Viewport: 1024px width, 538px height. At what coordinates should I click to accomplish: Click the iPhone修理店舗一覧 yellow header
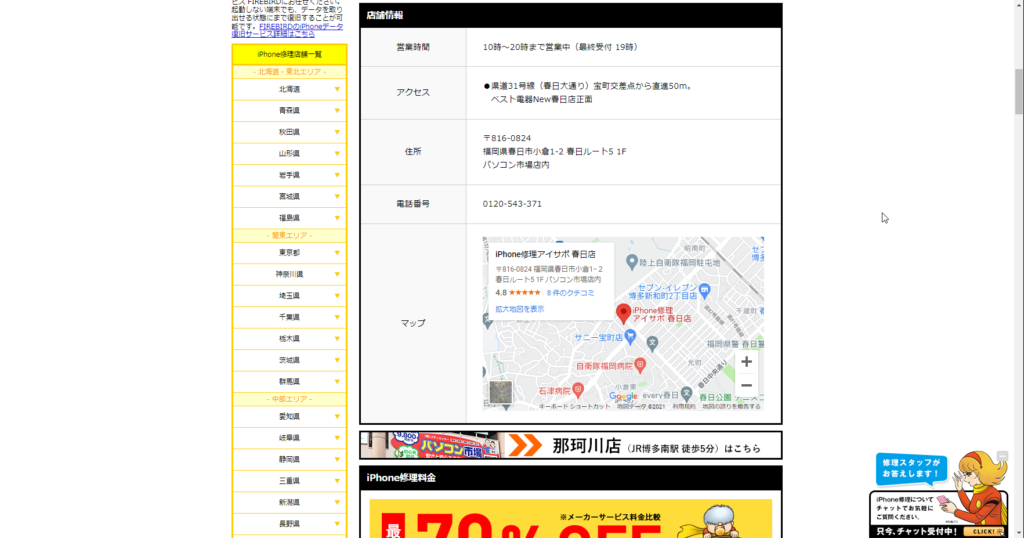pos(289,55)
